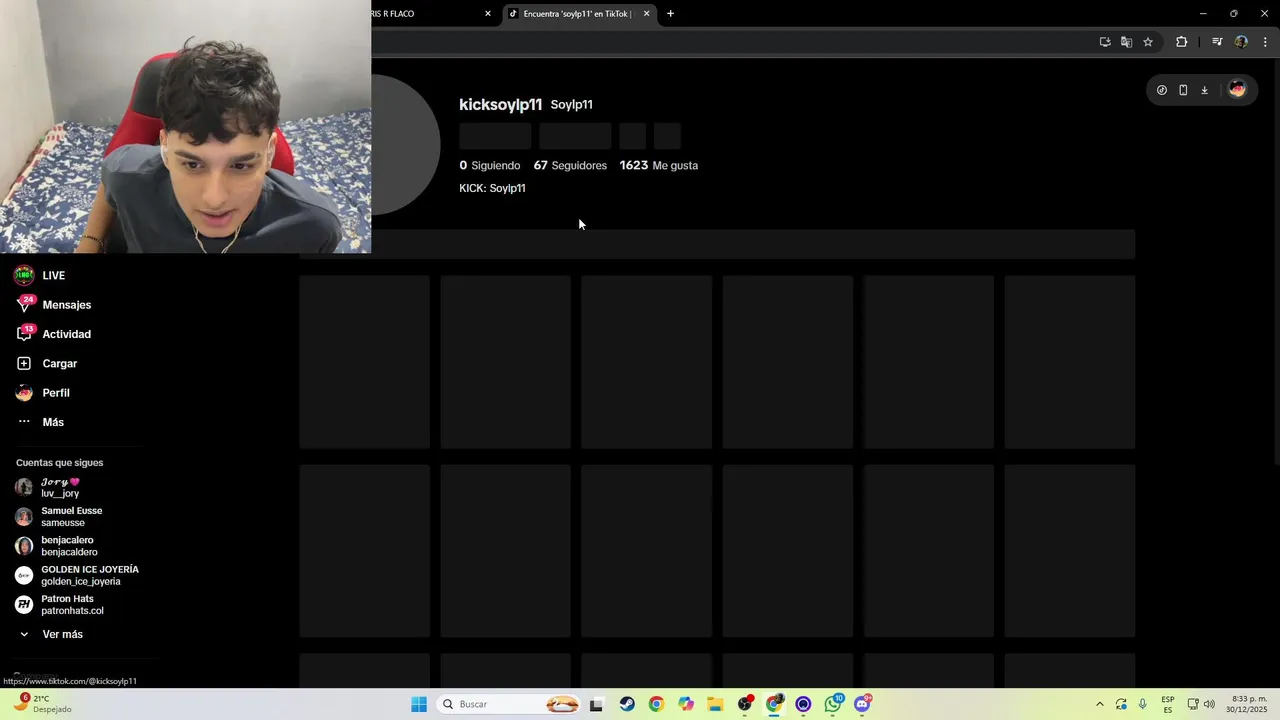
Task: Click LIVE label in sidebar
Action: point(54,276)
